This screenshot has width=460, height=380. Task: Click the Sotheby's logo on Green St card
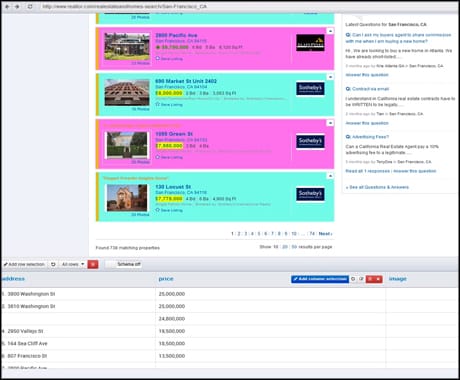pyautogui.click(x=310, y=142)
